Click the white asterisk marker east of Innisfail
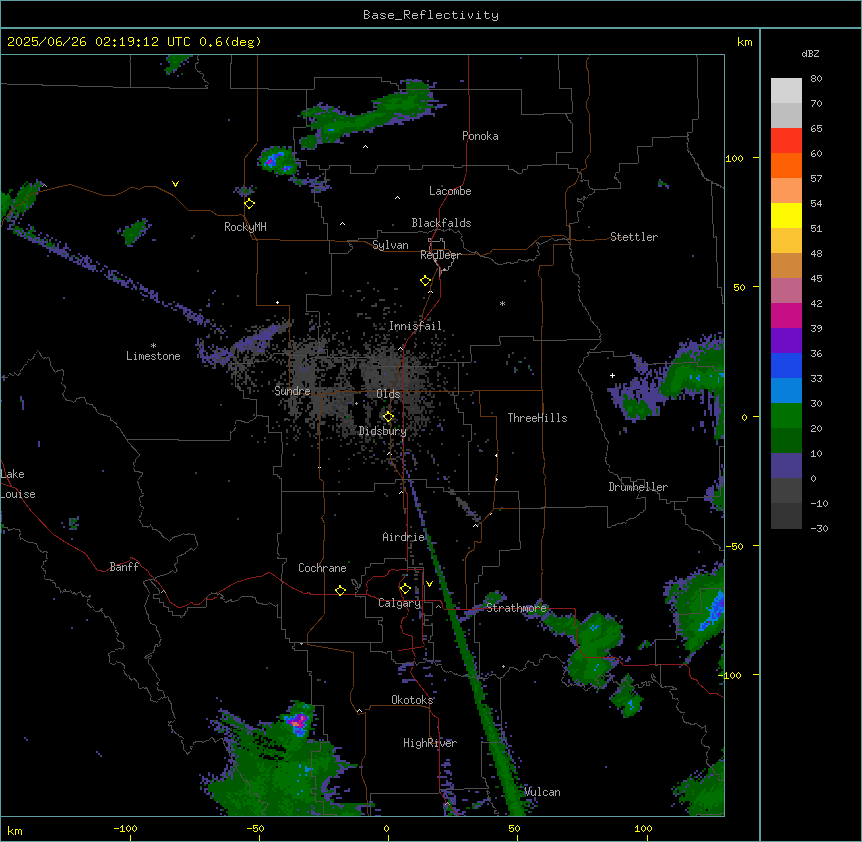The width and height of the screenshot is (862, 842). coord(502,303)
